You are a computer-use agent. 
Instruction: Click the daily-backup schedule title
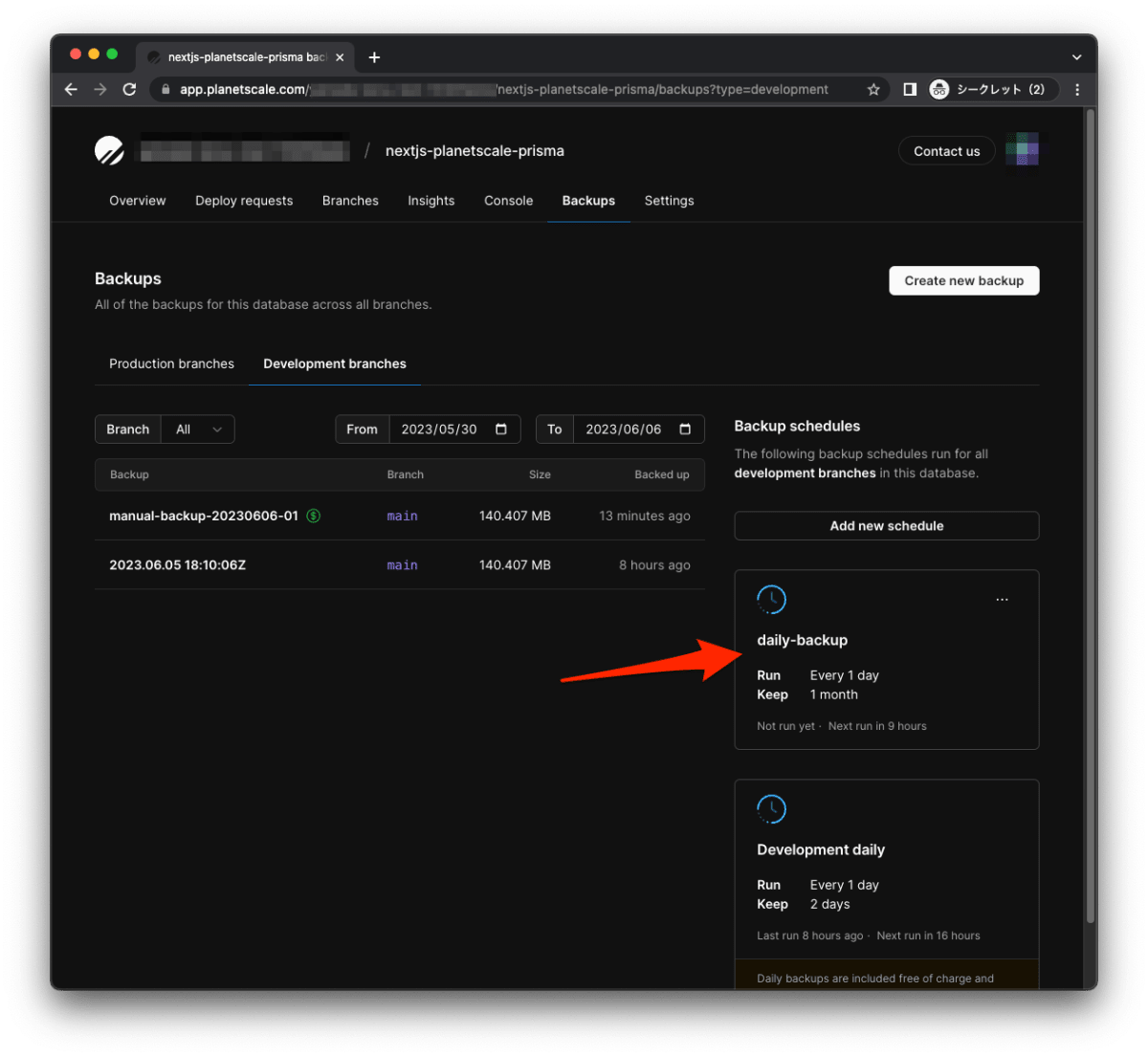point(803,640)
